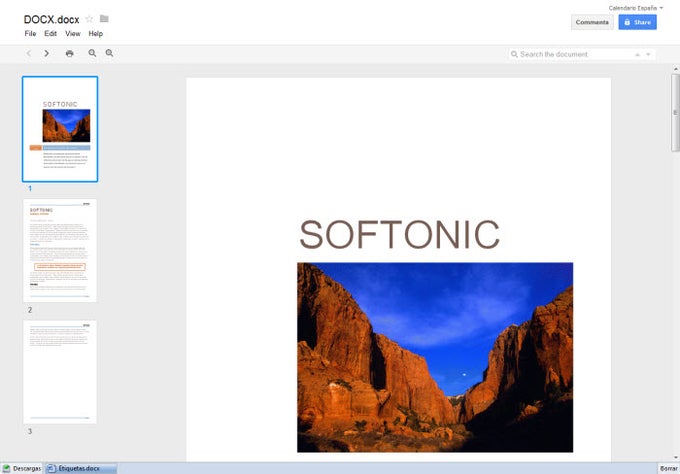
Task: Open the View menu
Action: click(73, 33)
